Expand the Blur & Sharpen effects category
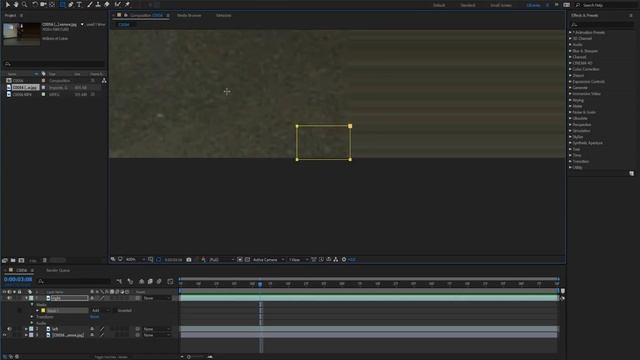640x360 pixels. click(570, 51)
